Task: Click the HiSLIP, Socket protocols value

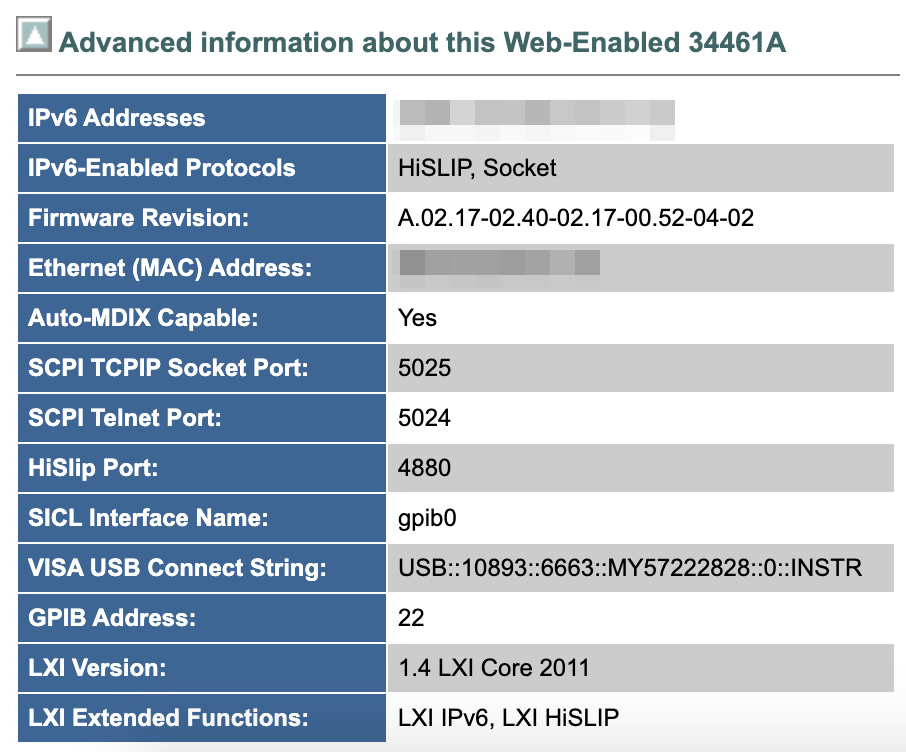Action: (x=477, y=168)
